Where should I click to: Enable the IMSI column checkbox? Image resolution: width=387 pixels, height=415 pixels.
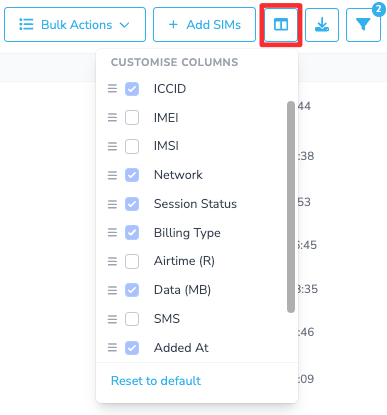pos(132,146)
